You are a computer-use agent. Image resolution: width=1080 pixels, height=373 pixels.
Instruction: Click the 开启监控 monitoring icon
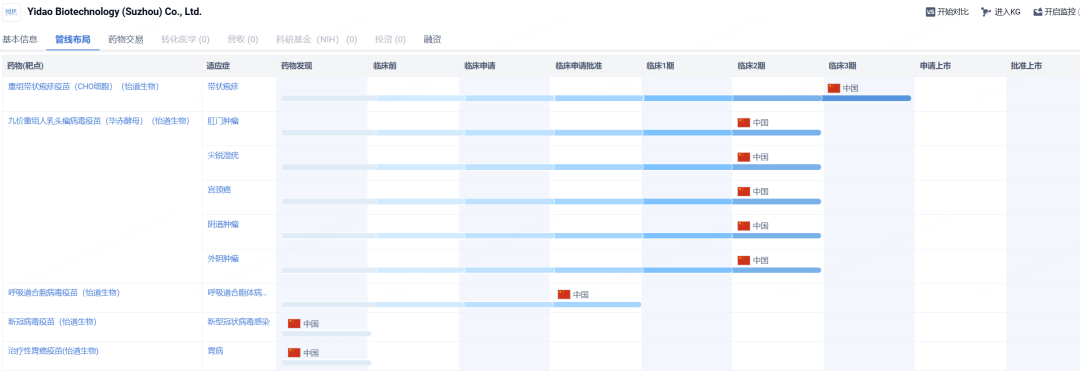click(1038, 12)
